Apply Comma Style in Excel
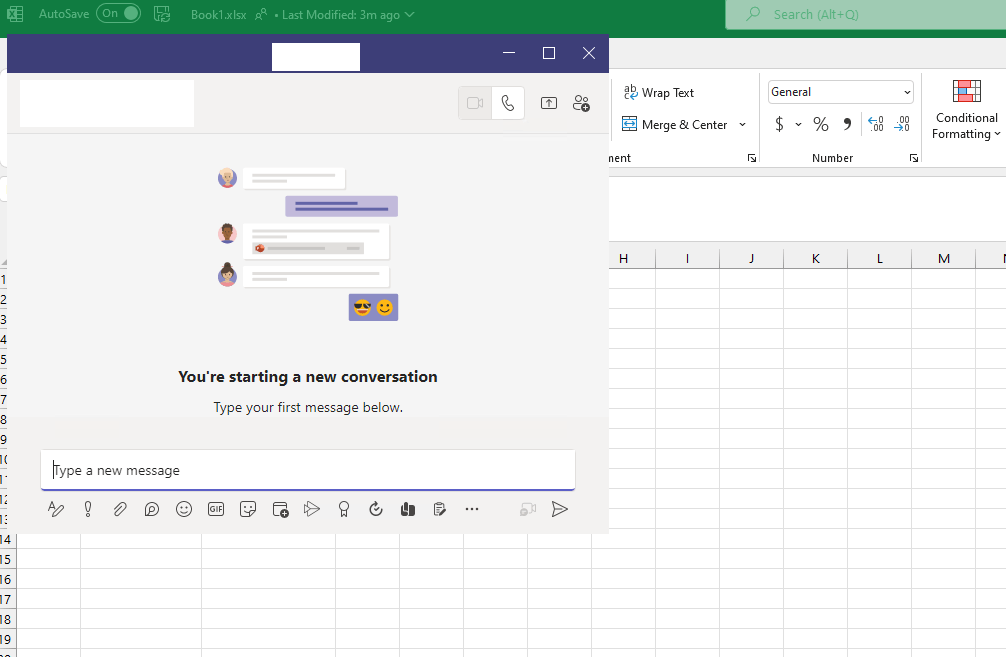The height and width of the screenshot is (657, 1006). tap(847, 124)
